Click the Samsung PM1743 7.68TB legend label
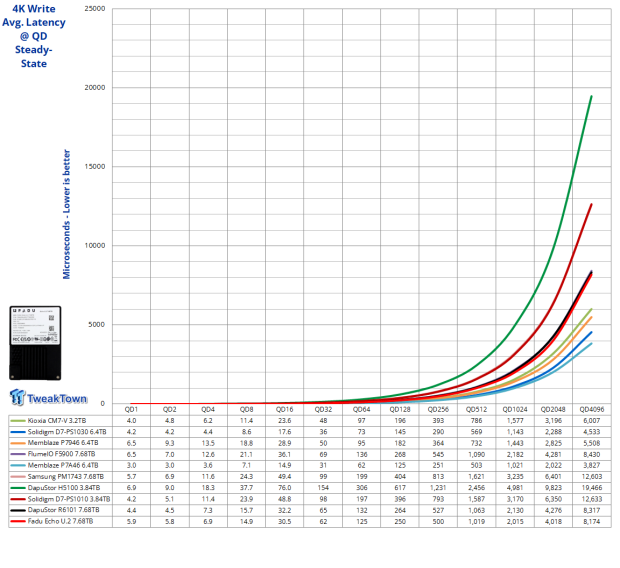This screenshot has width=620, height=568. [x=66, y=477]
